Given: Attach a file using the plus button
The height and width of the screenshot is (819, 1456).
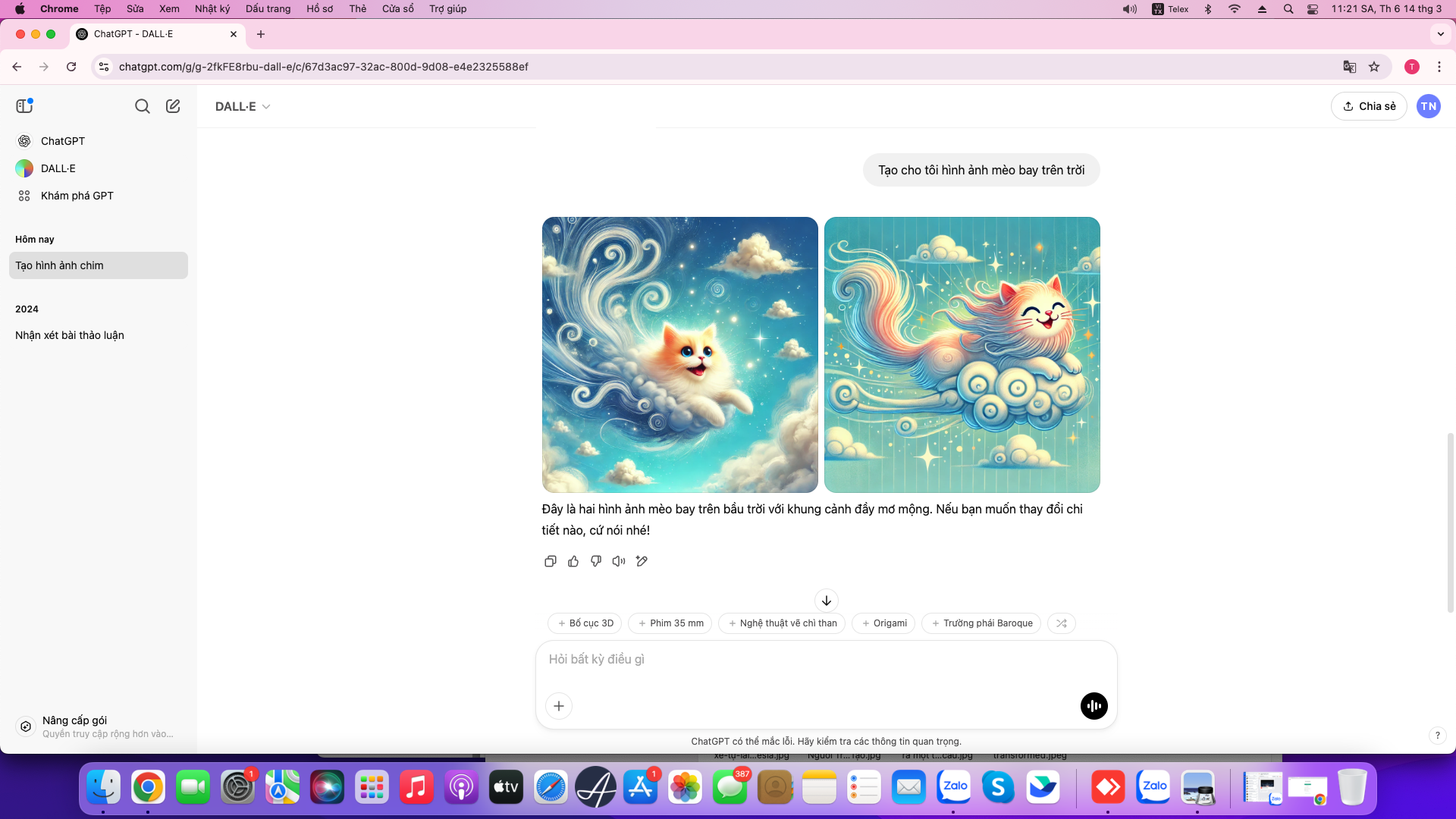Looking at the screenshot, I should click(559, 706).
